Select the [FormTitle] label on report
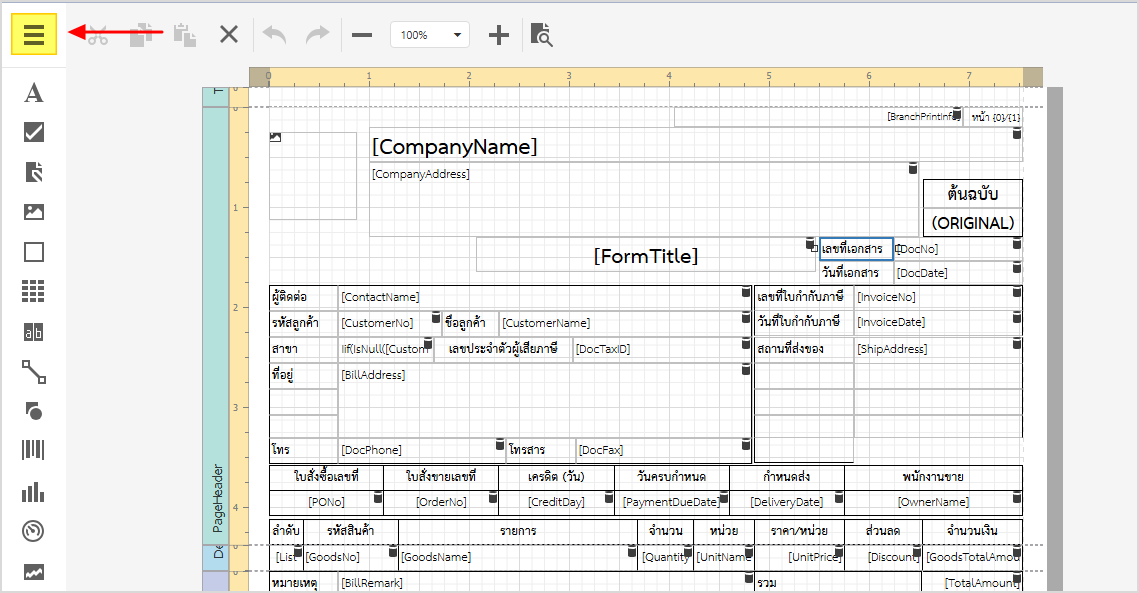The height and width of the screenshot is (593, 1139). 645,256
